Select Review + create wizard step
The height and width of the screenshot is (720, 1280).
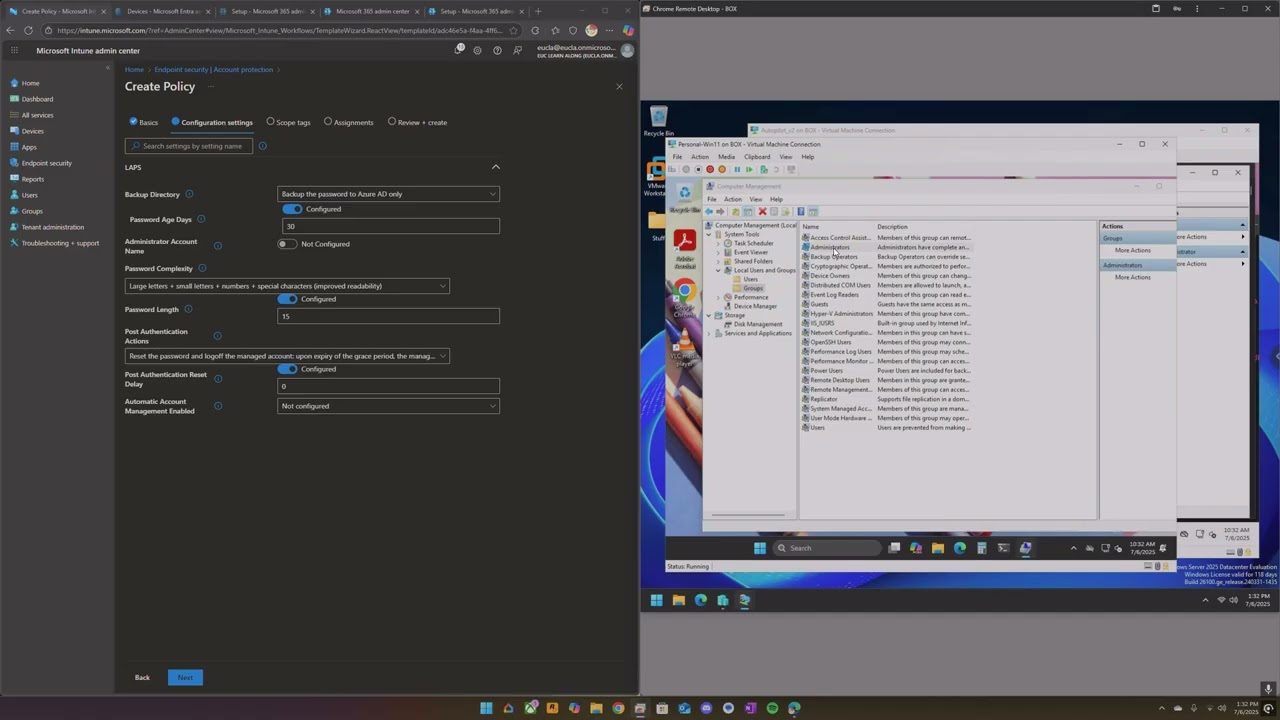tap(417, 122)
